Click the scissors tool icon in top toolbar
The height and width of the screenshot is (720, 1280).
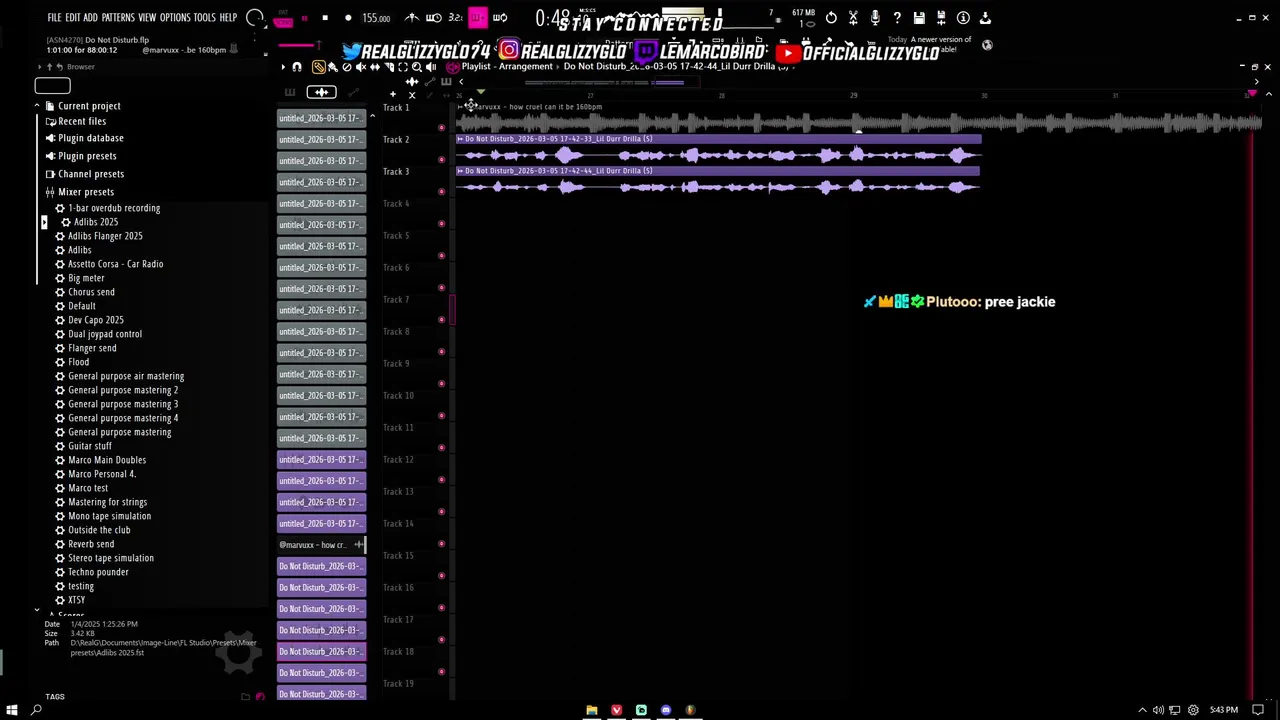(x=853, y=17)
